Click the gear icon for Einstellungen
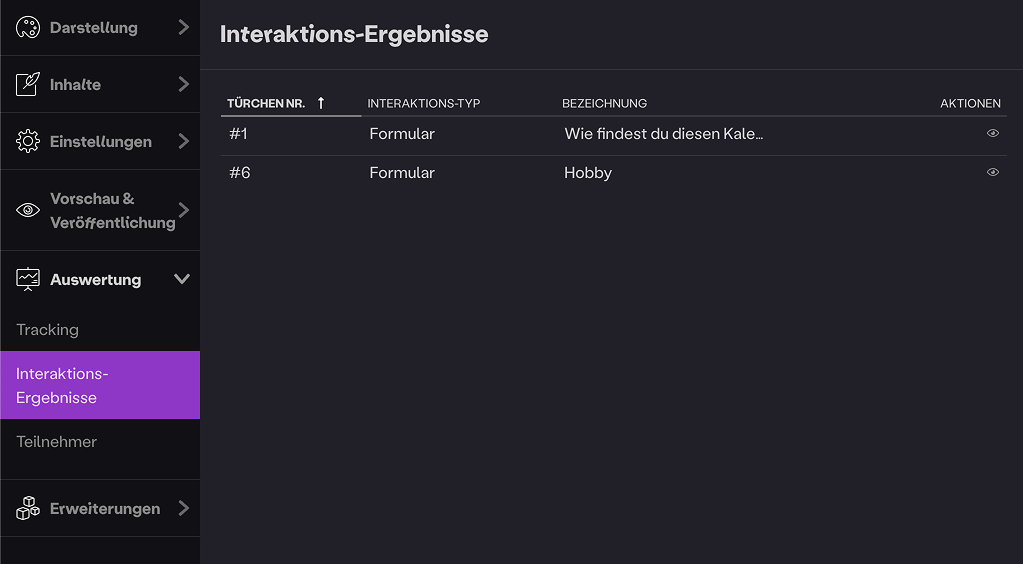Screen dimensions: 1023x564 click(28, 141)
